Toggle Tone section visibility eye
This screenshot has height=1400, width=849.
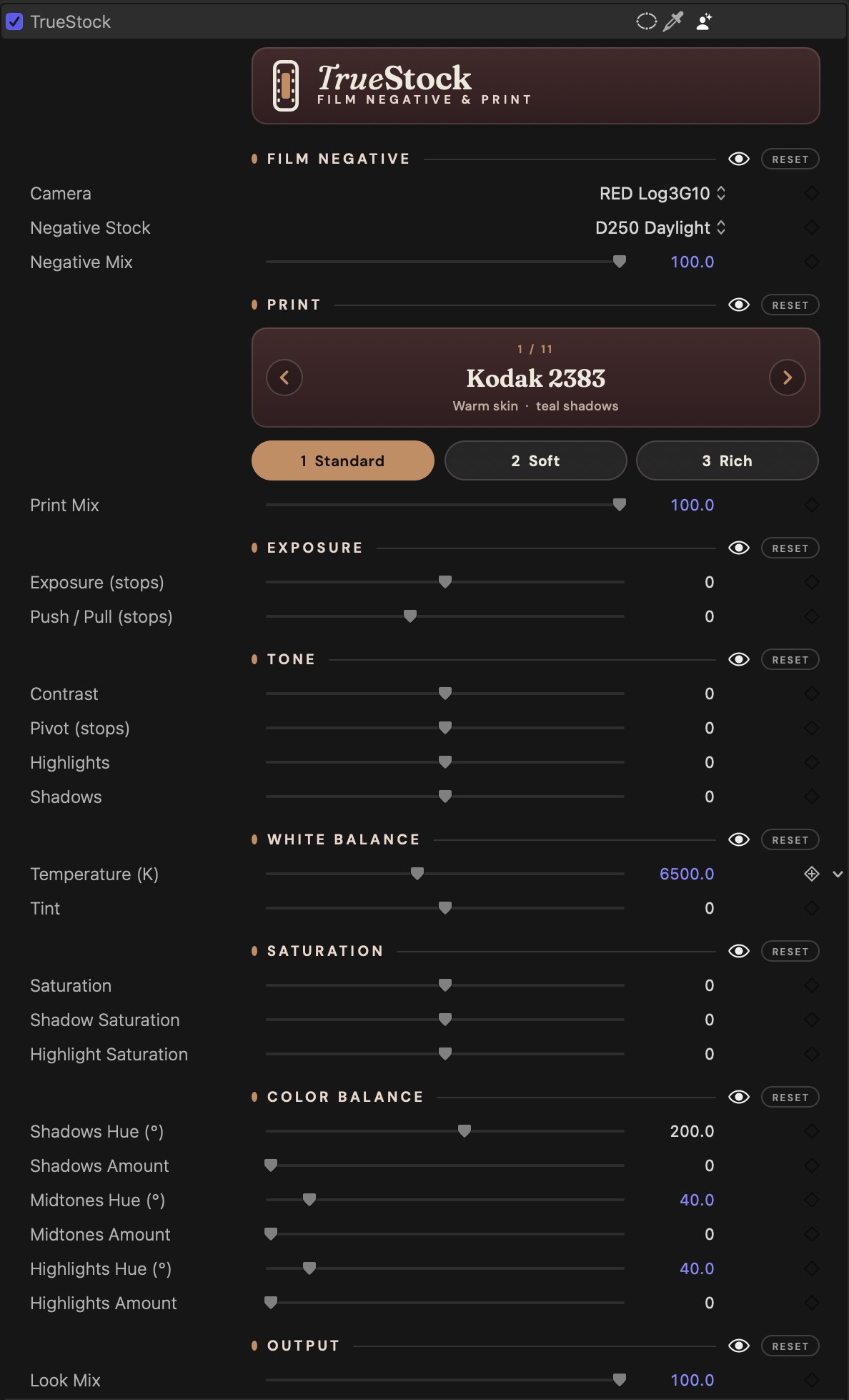click(x=739, y=659)
